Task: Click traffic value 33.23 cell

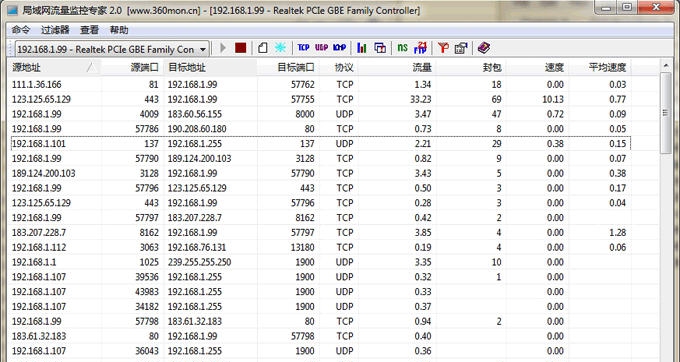Action: click(x=421, y=99)
